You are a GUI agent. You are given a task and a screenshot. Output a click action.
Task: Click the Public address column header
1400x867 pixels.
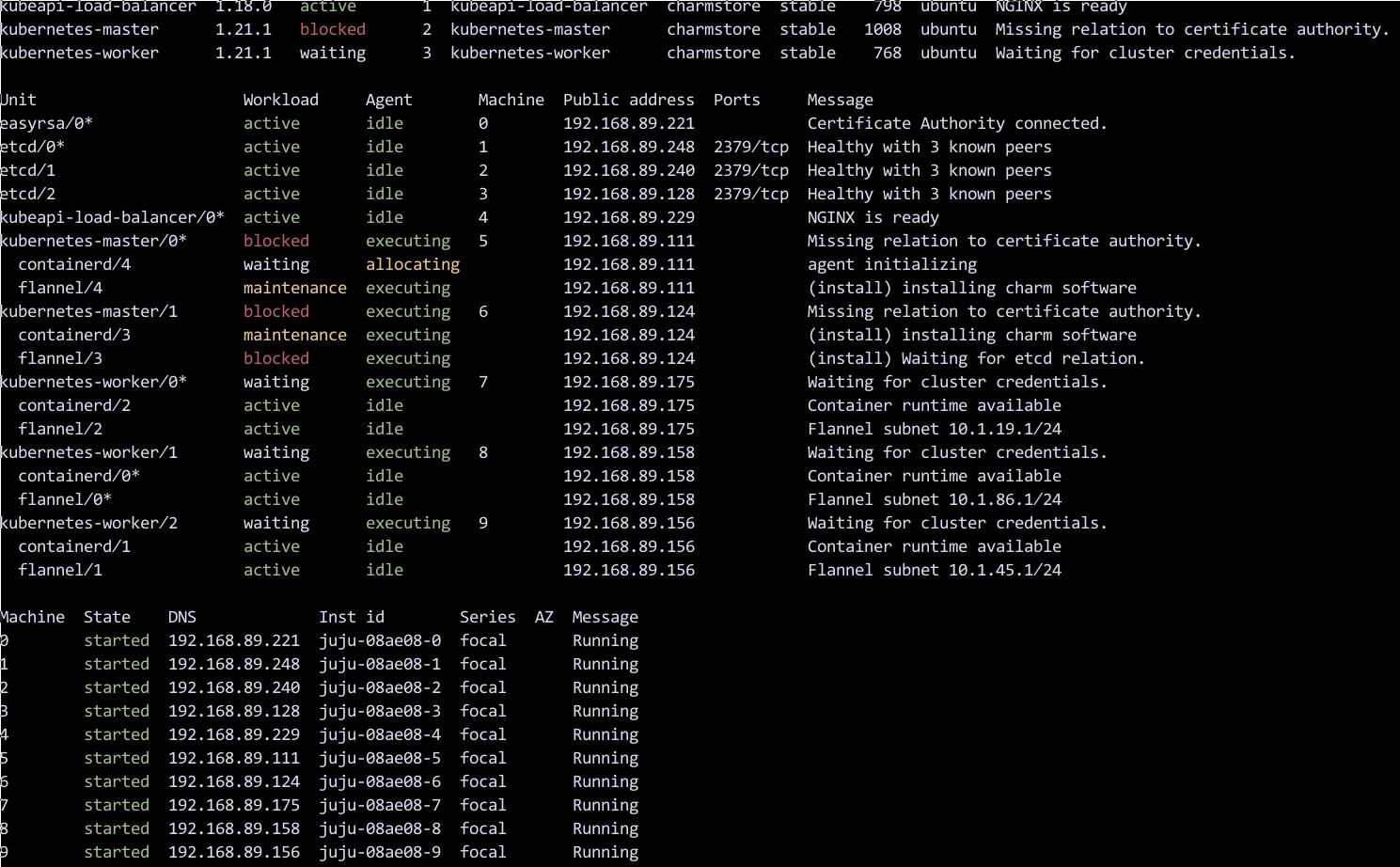(629, 100)
